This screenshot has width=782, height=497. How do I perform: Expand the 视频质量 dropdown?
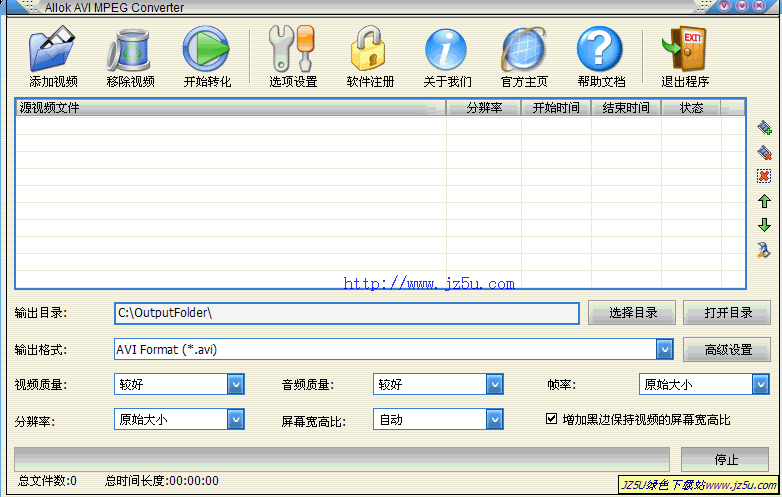click(235, 384)
